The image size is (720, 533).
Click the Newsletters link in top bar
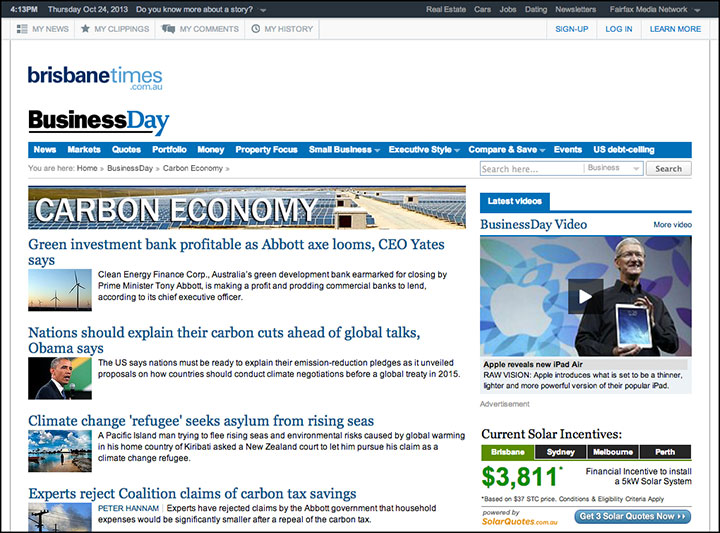pyautogui.click(x=575, y=9)
